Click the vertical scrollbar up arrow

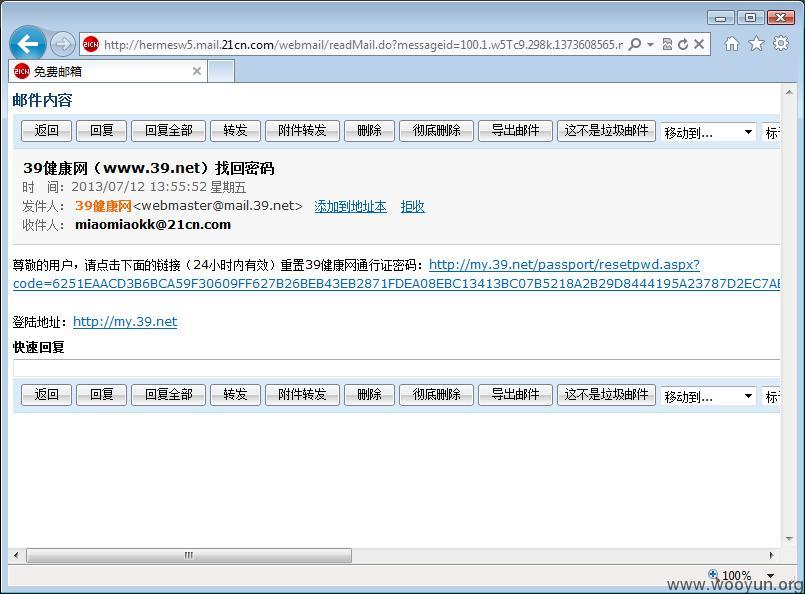click(789, 92)
